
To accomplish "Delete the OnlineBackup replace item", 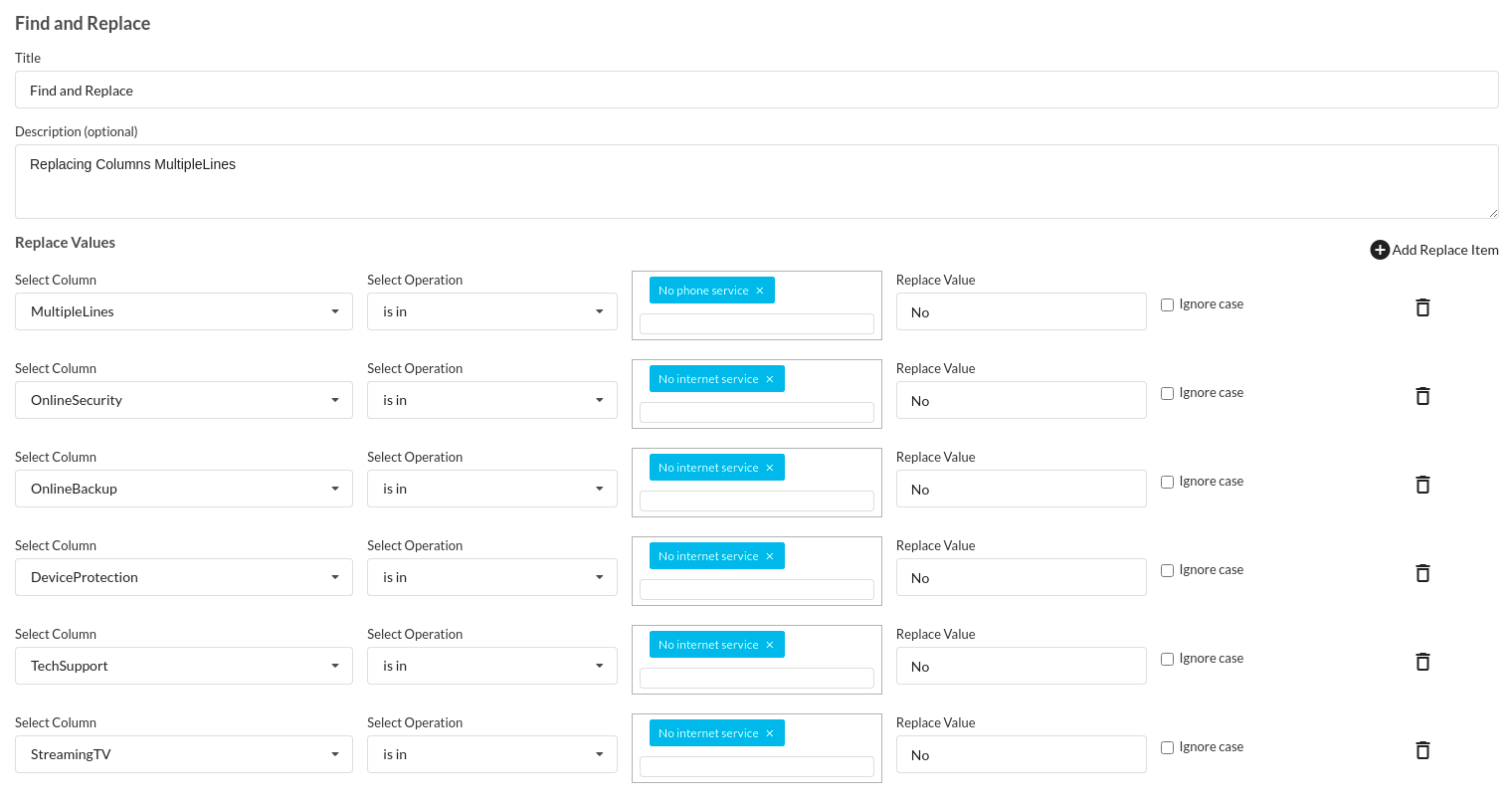I will 1422,485.
